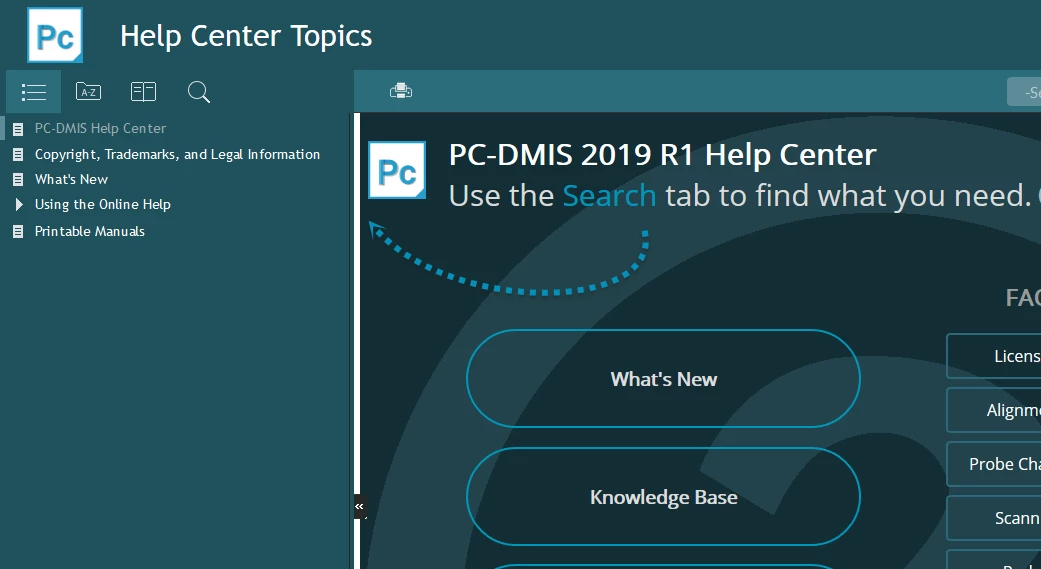Click the Alignme... FAQ button

tap(993, 410)
